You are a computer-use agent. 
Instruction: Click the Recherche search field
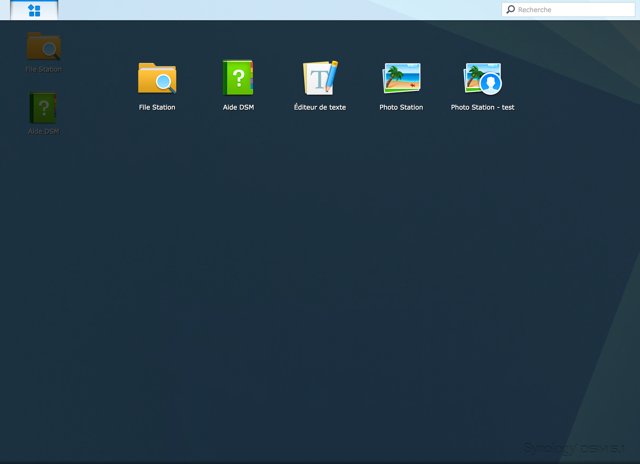click(568, 9)
